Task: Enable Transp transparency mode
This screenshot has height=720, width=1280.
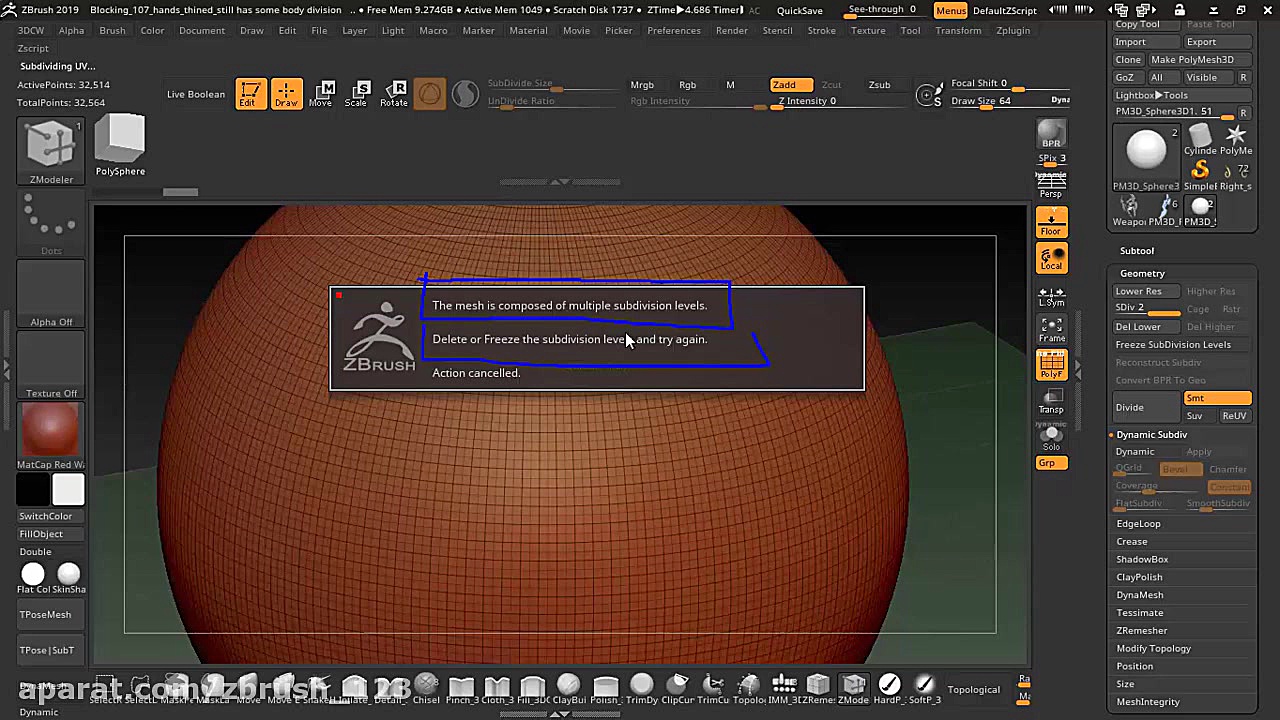Action: pos(1051,401)
